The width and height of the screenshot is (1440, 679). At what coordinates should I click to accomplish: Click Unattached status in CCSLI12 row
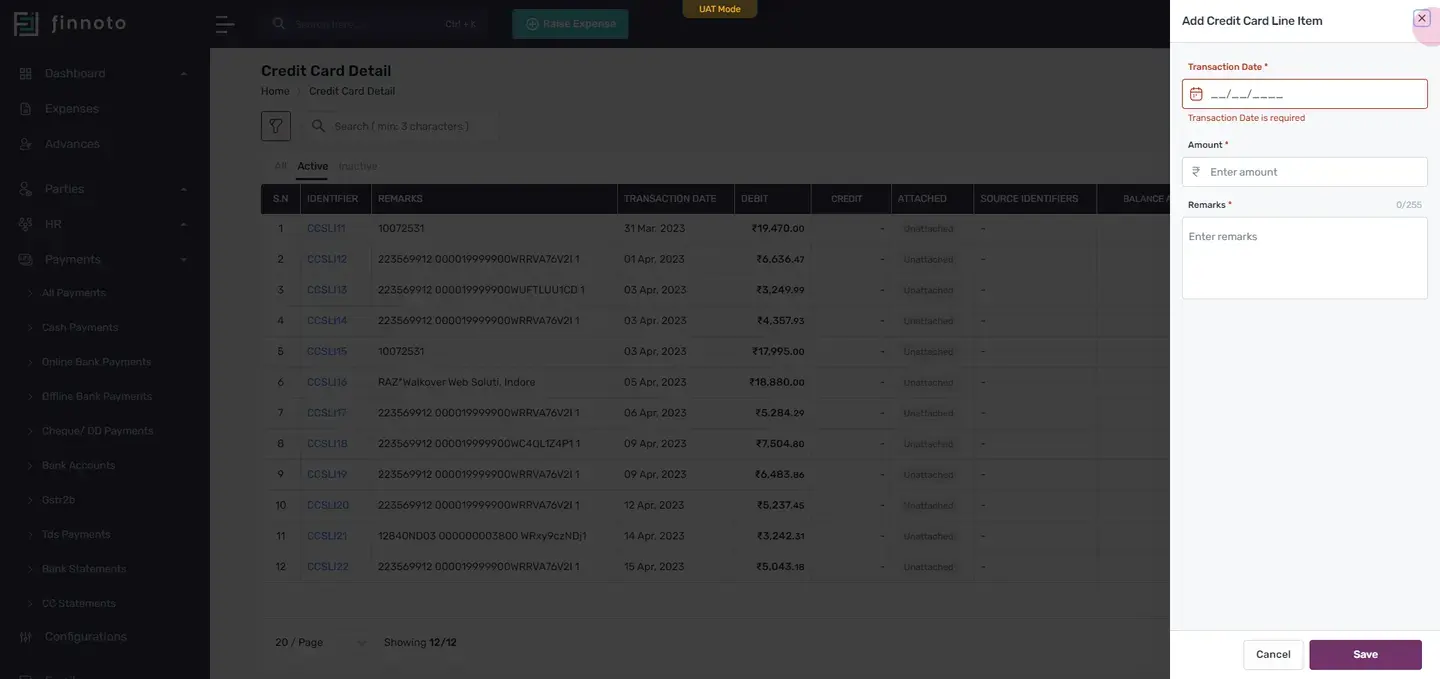pyautogui.click(x=928, y=260)
